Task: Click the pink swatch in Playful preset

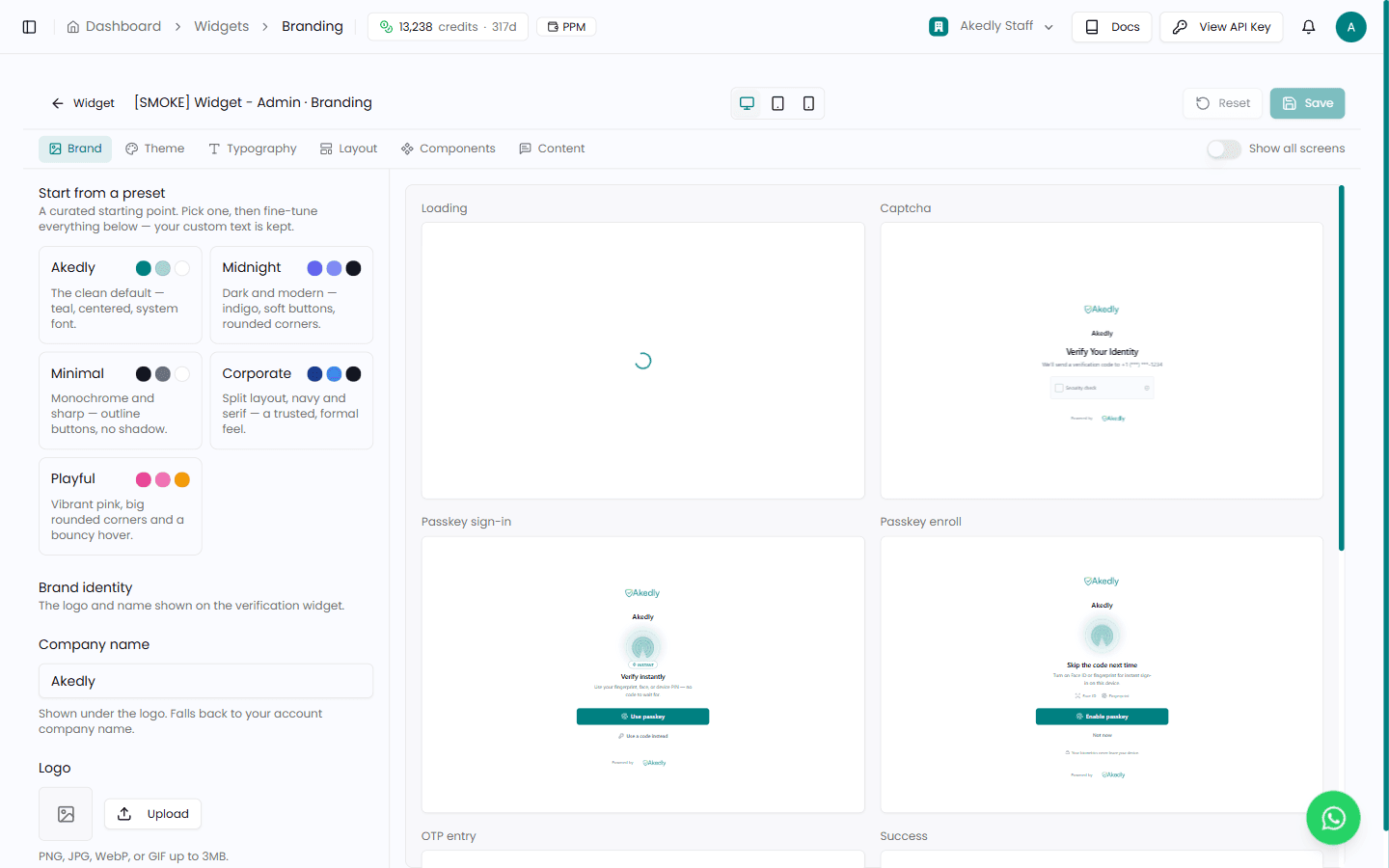Action: [x=144, y=479]
